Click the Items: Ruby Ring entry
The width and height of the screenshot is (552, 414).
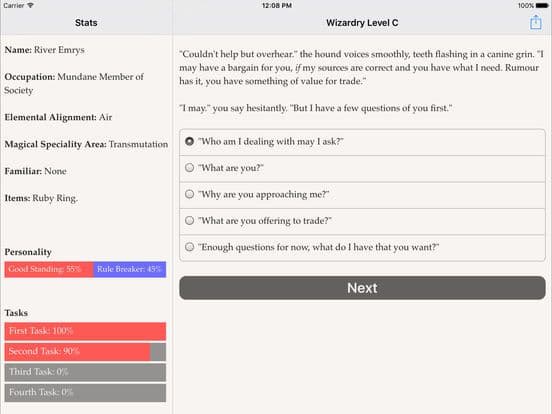pyautogui.click(x=41, y=198)
